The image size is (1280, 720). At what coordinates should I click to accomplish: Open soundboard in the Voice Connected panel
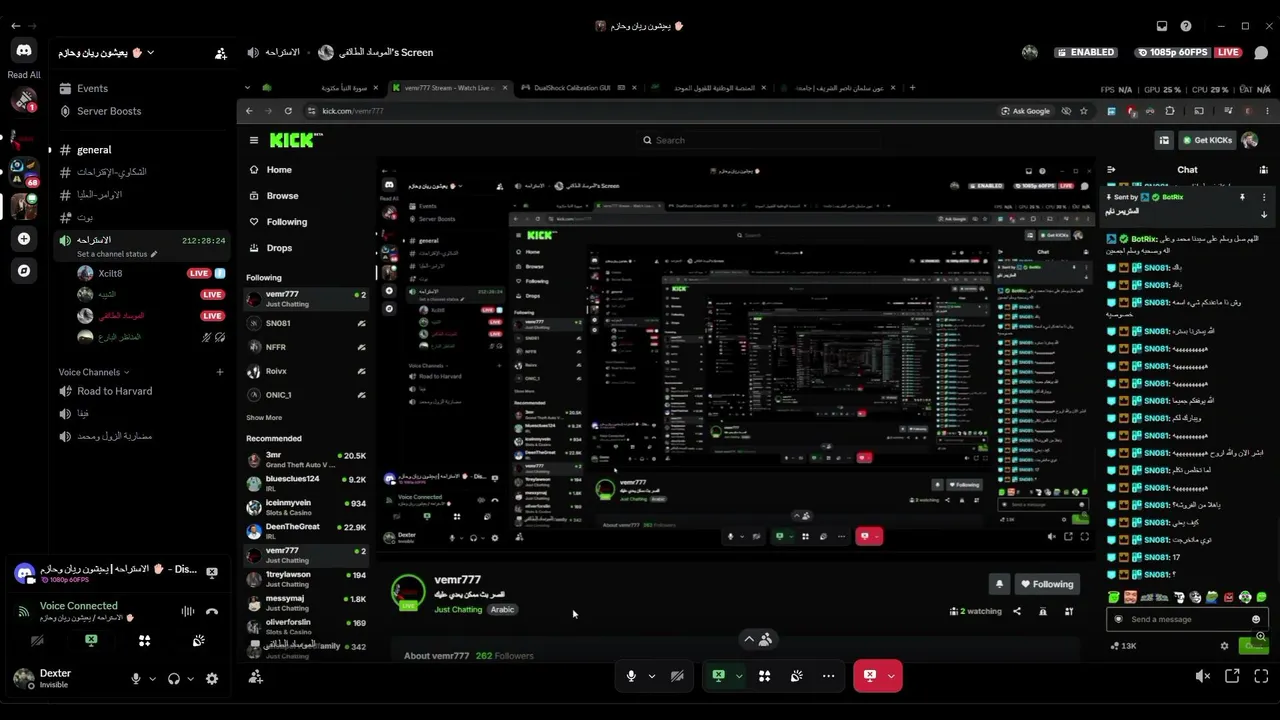coord(198,641)
